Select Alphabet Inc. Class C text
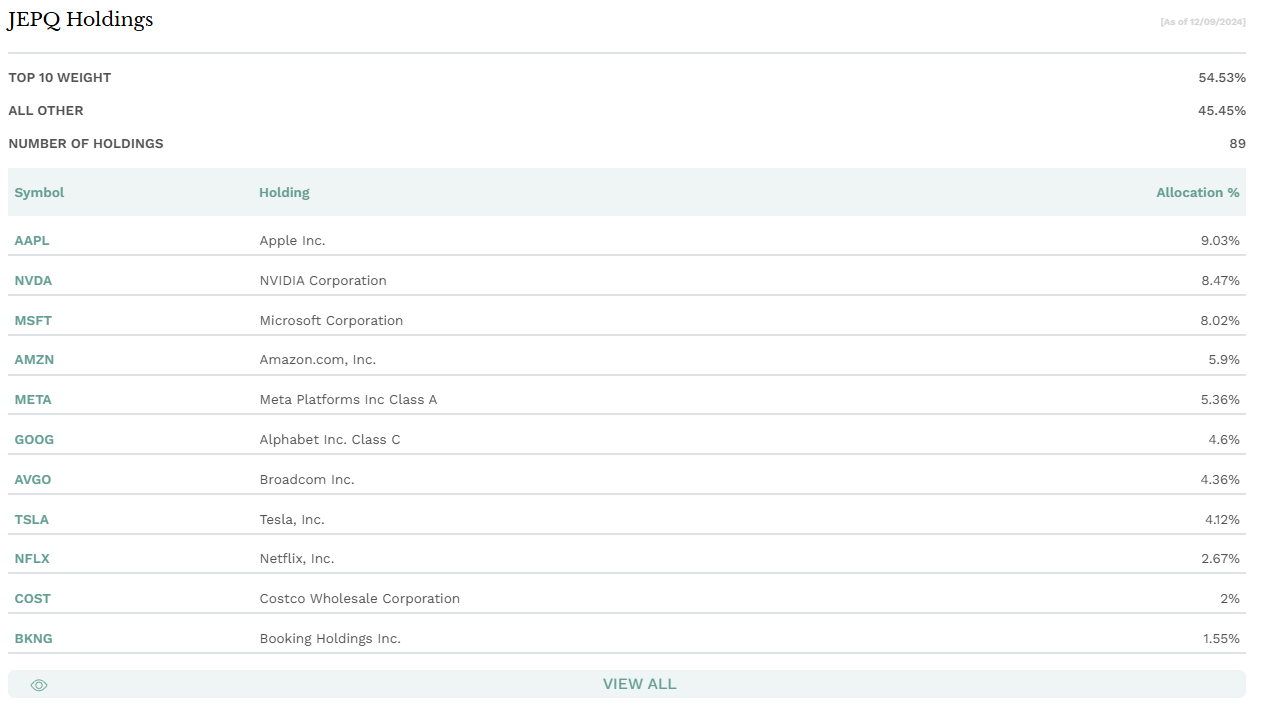Viewport: 1264px width, 705px height. [330, 440]
